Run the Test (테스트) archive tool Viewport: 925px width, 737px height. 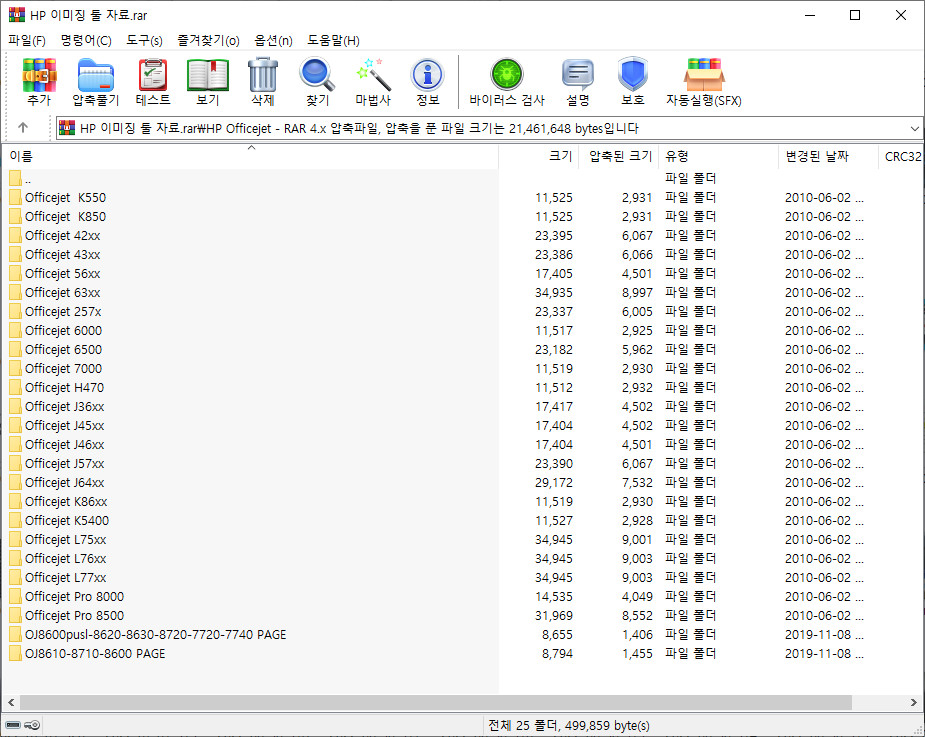[153, 81]
